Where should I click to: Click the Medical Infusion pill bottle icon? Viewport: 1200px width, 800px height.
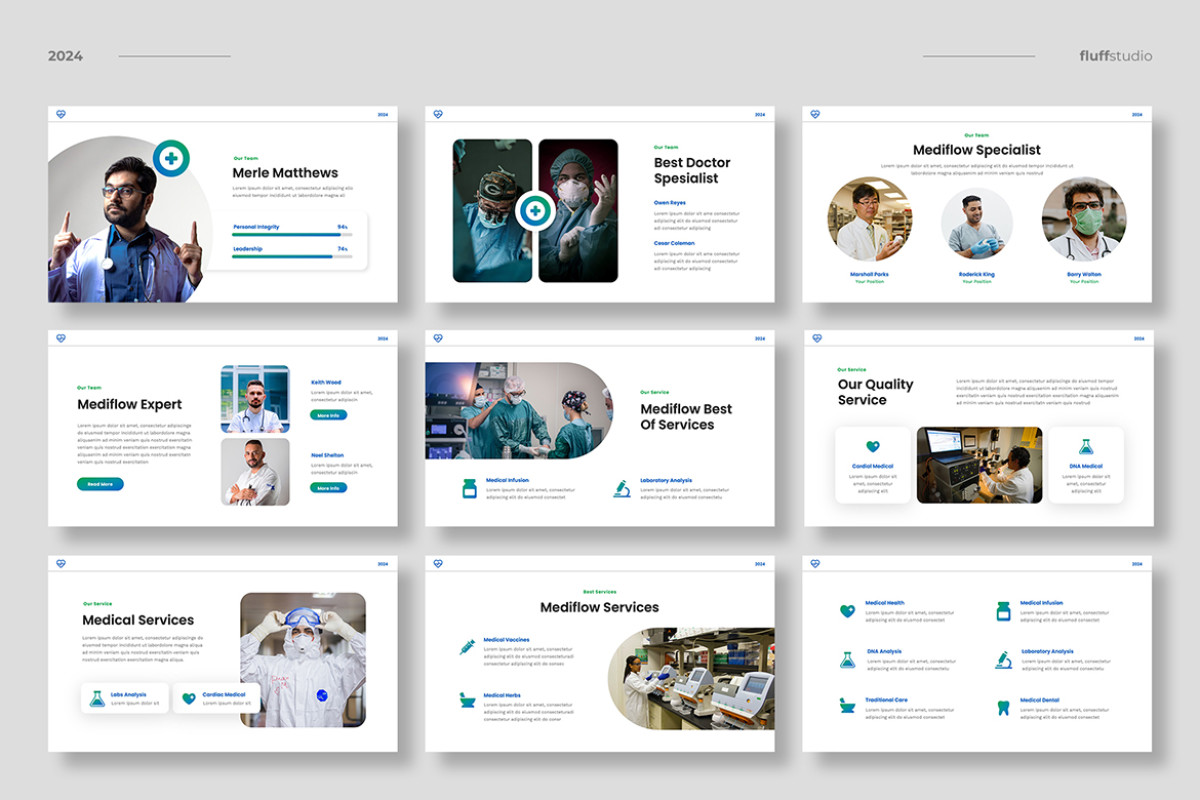tap(1003, 613)
